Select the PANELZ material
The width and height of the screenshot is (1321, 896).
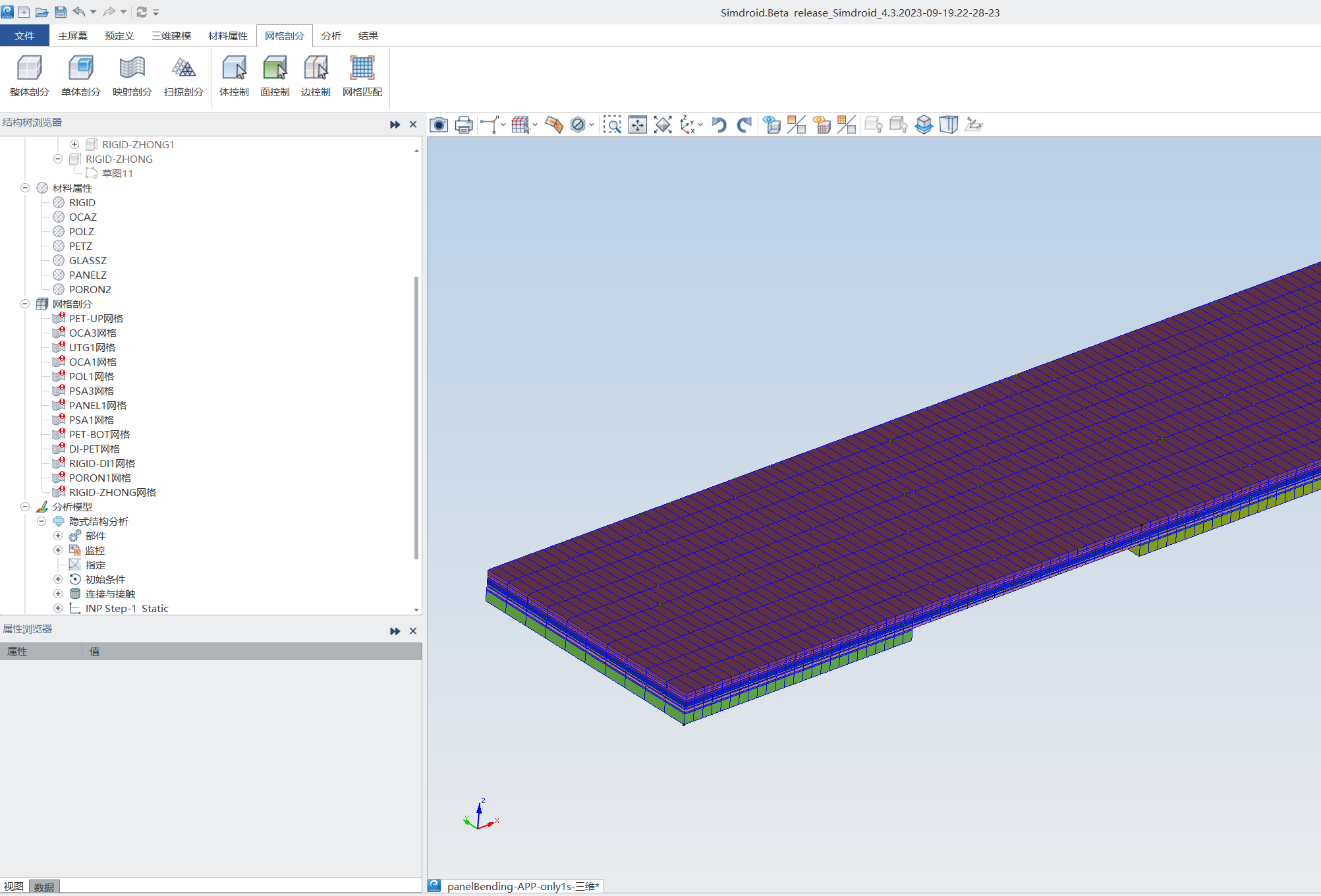click(88, 275)
